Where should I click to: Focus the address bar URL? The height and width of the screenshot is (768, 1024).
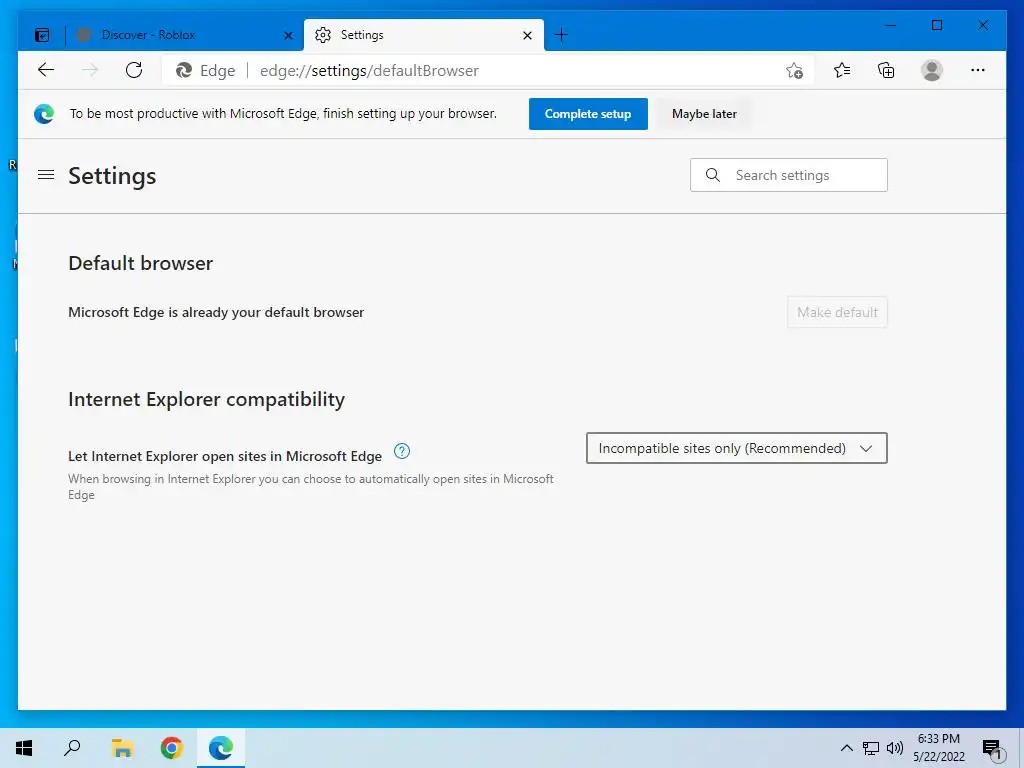point(369,71)
